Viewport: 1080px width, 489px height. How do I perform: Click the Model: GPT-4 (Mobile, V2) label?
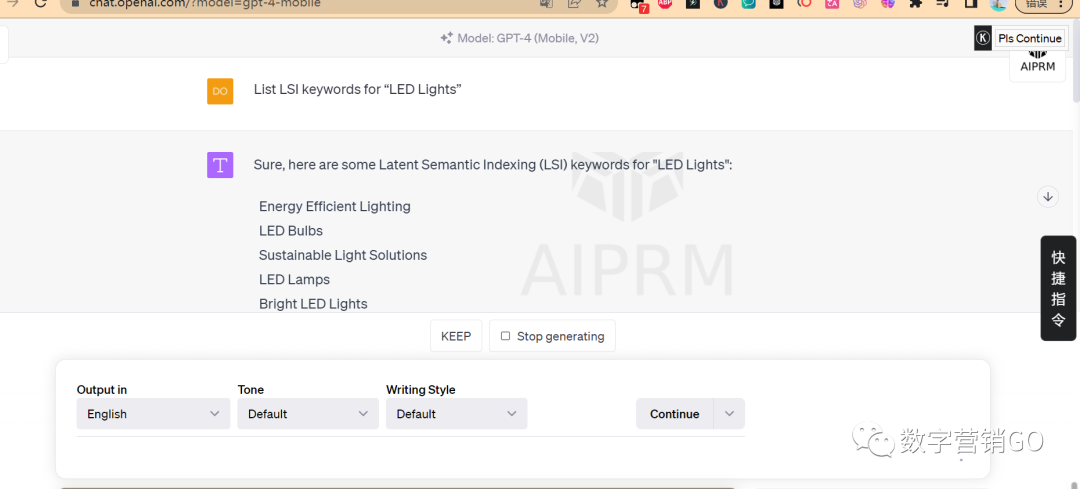(x=528, y=39)
